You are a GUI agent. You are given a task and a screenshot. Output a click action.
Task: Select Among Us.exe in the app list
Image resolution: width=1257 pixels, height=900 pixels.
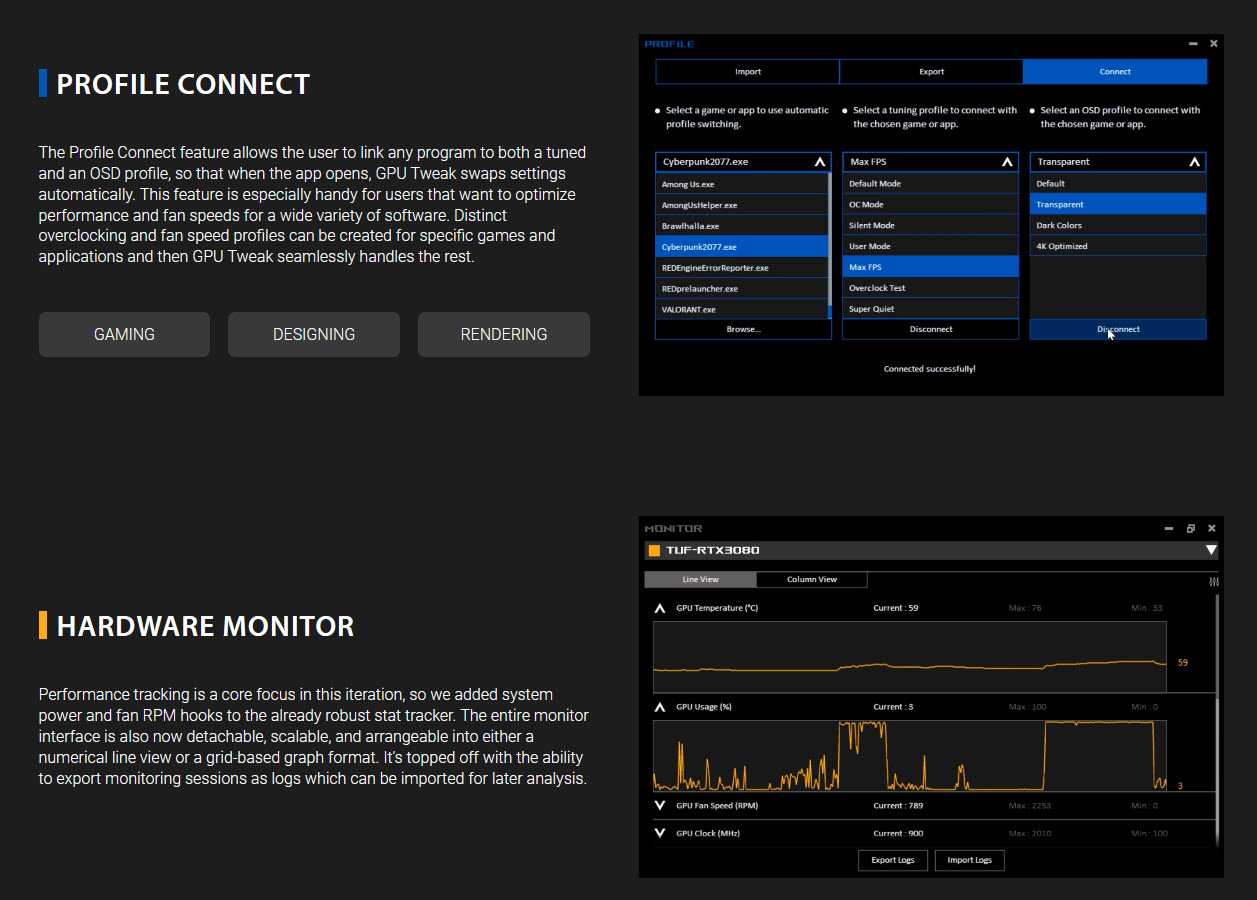(742, 184)
